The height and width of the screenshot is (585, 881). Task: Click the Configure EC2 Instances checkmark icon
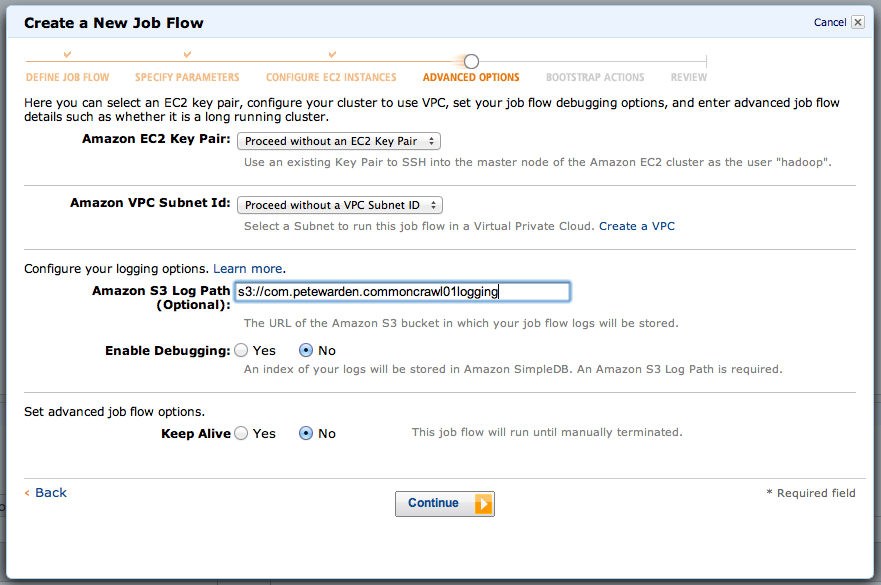tap(330, 55)
